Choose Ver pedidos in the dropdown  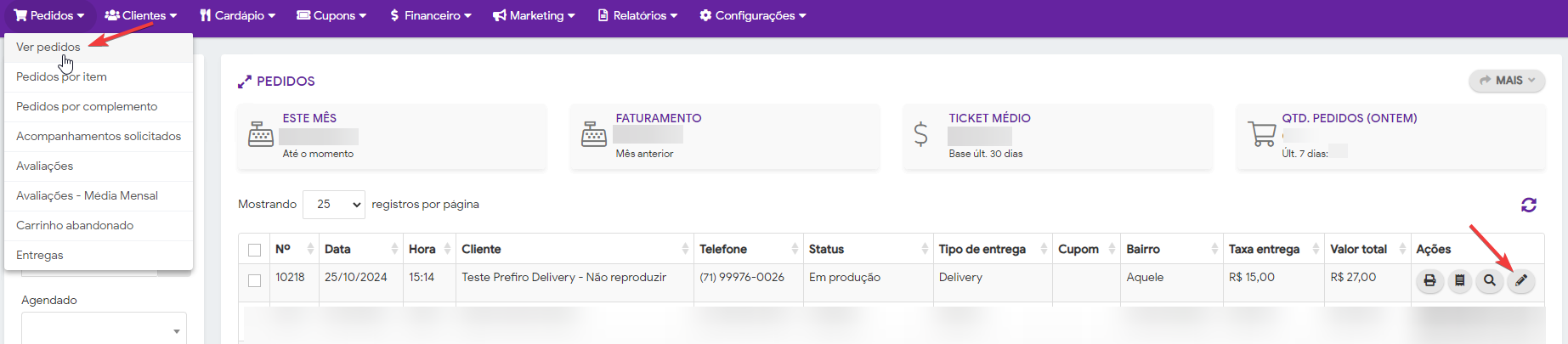pos(48,47)
